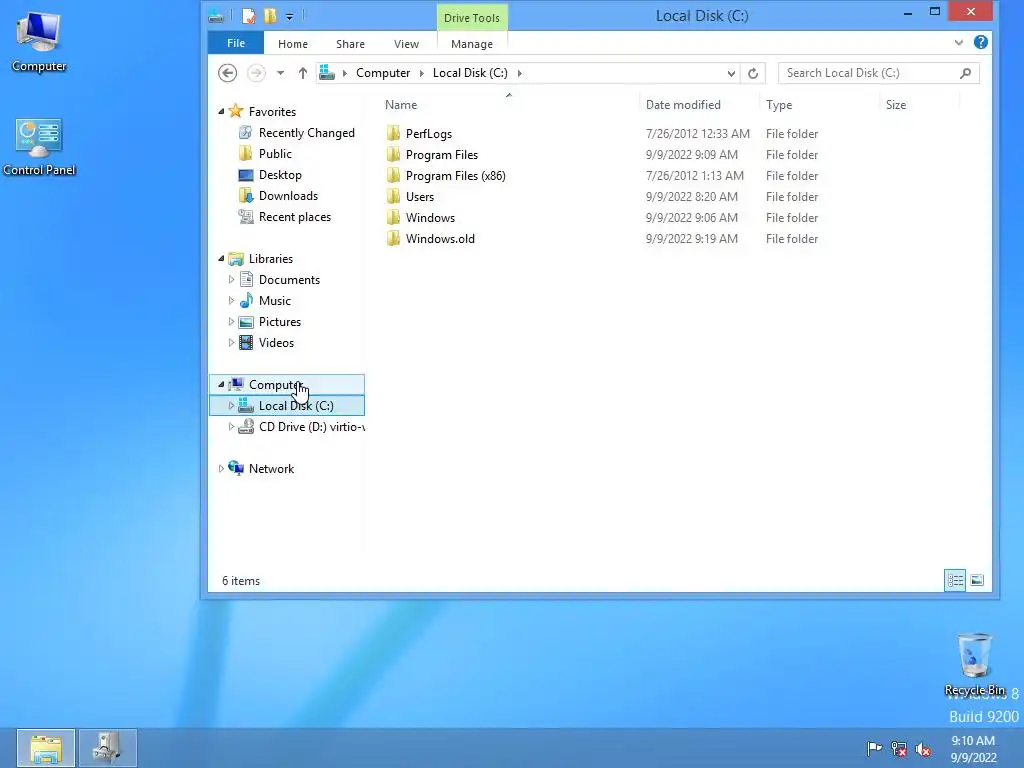
Task: Click Local Disk (C:) in address breadcrumb
Action: coord(470,73)
